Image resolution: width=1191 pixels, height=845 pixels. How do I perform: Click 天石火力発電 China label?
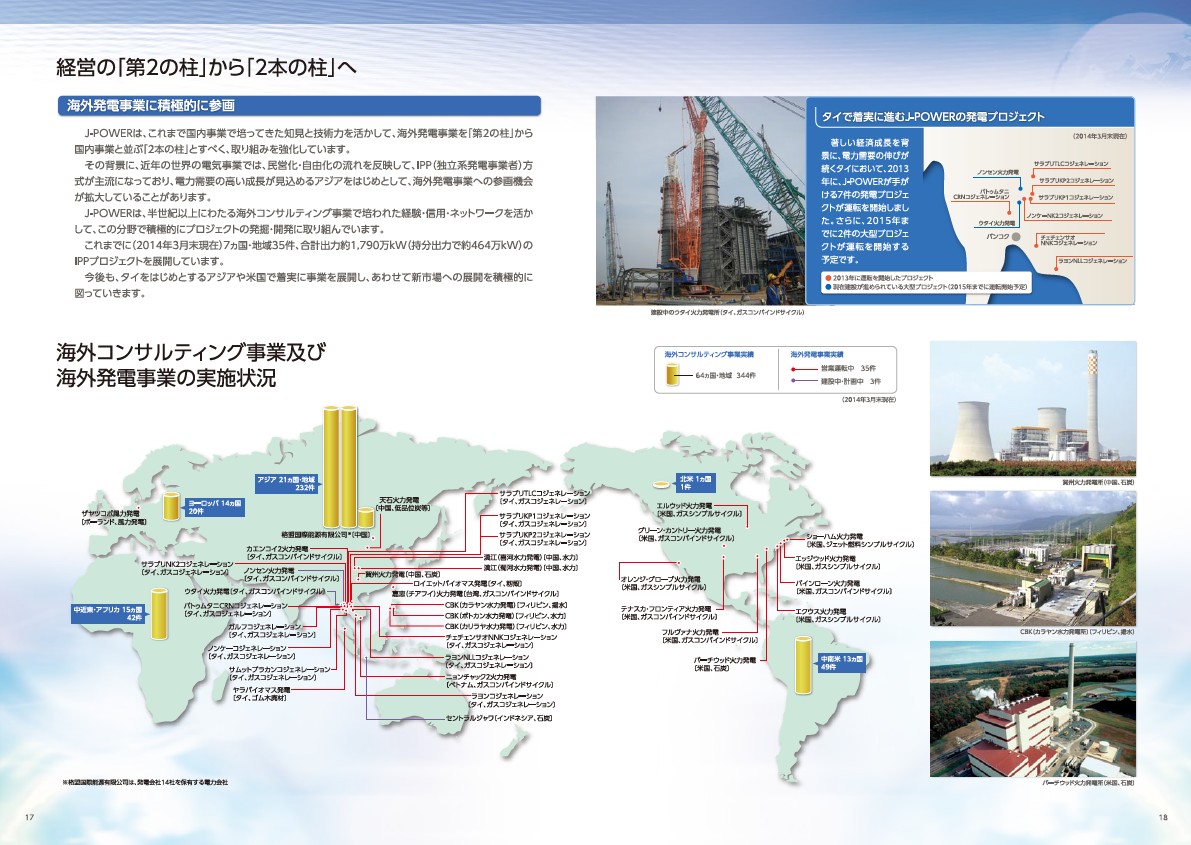coord(403,505)
